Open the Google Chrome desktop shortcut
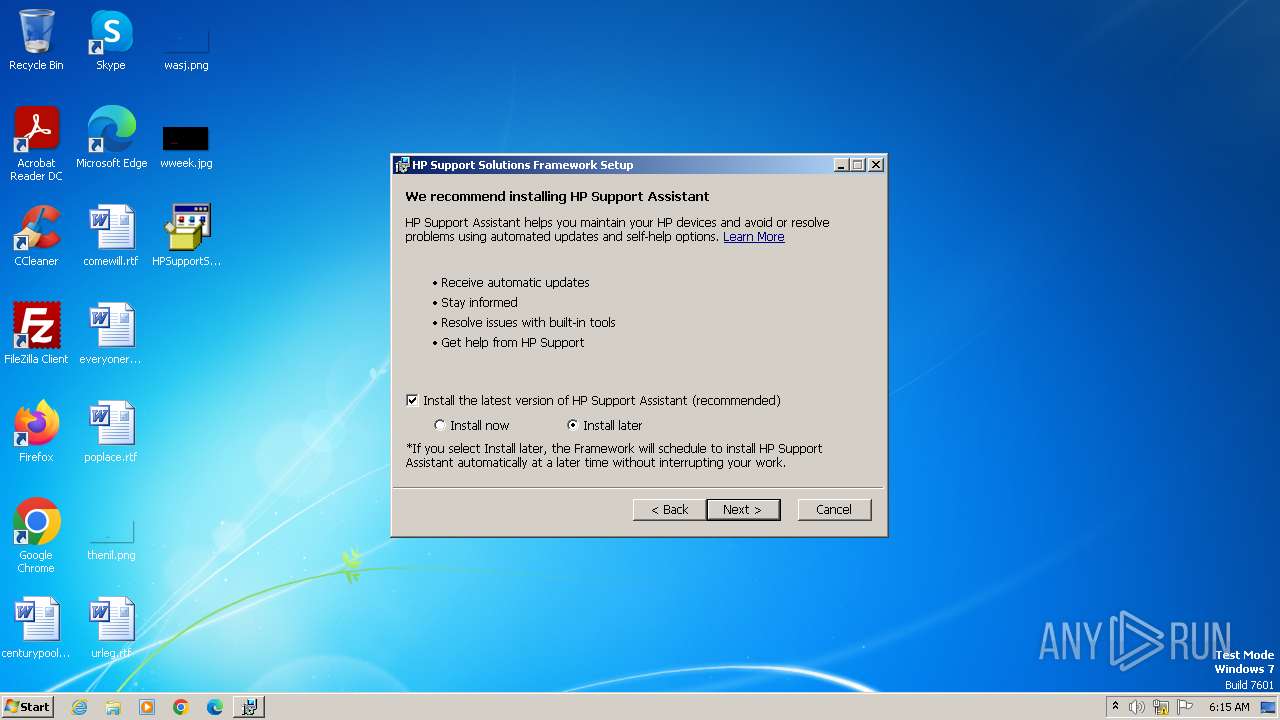Screen dimensions: 1280x720 point(36,536)
